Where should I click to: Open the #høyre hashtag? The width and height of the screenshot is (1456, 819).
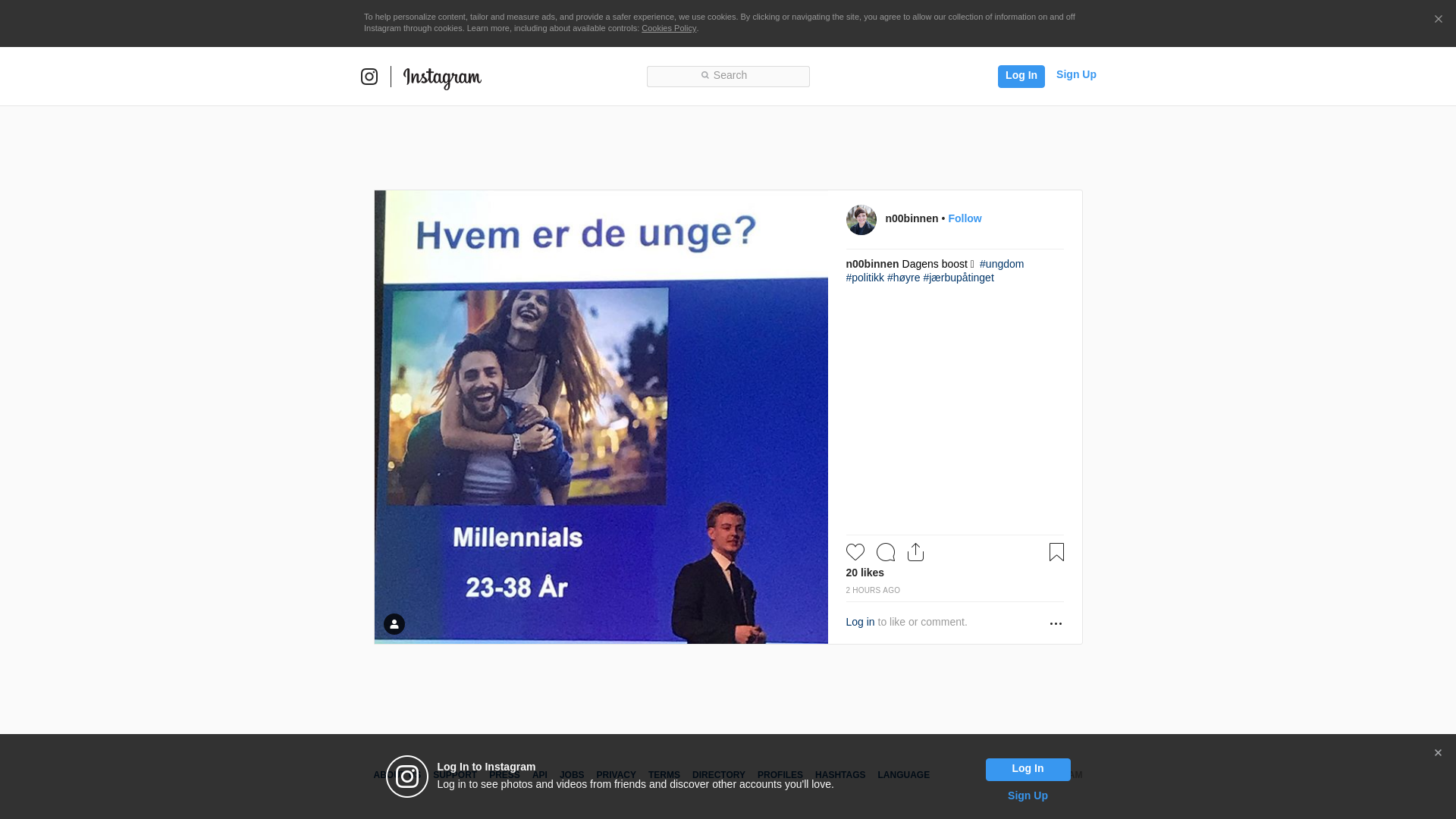click(904, 278)
